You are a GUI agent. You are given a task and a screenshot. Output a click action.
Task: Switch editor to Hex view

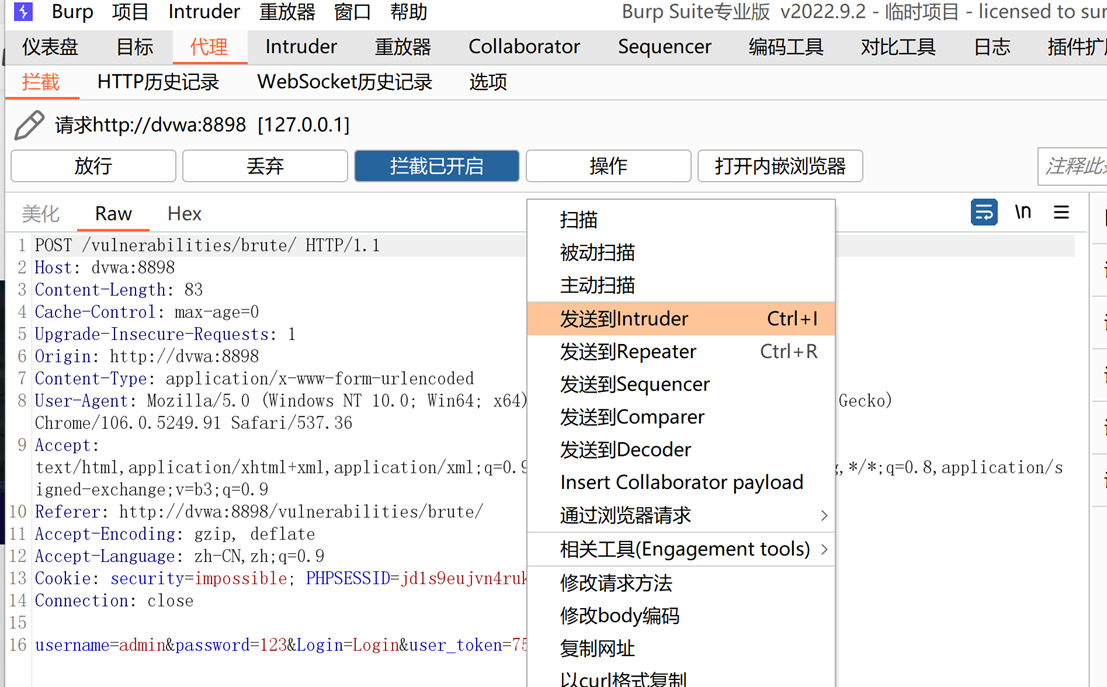(x=184, y=213)
